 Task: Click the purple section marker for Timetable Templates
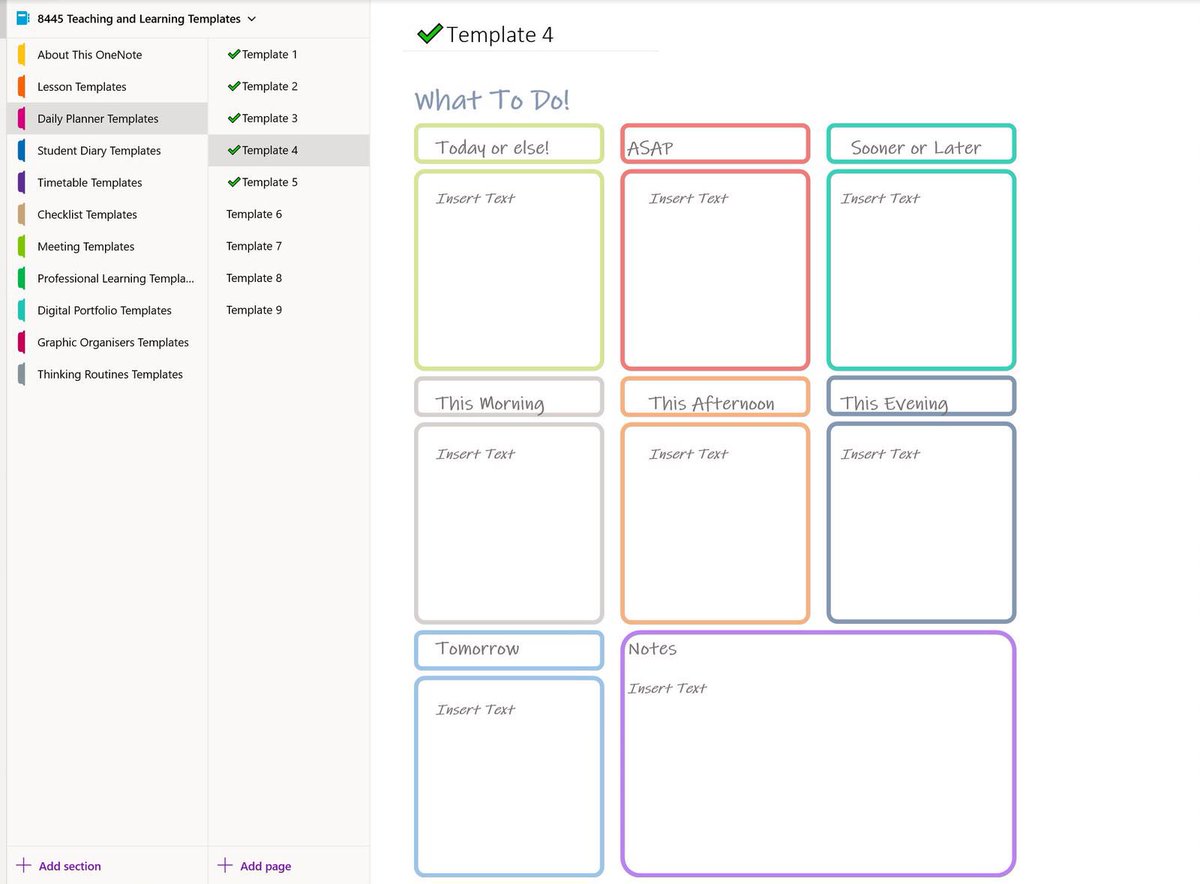[21, 183]
